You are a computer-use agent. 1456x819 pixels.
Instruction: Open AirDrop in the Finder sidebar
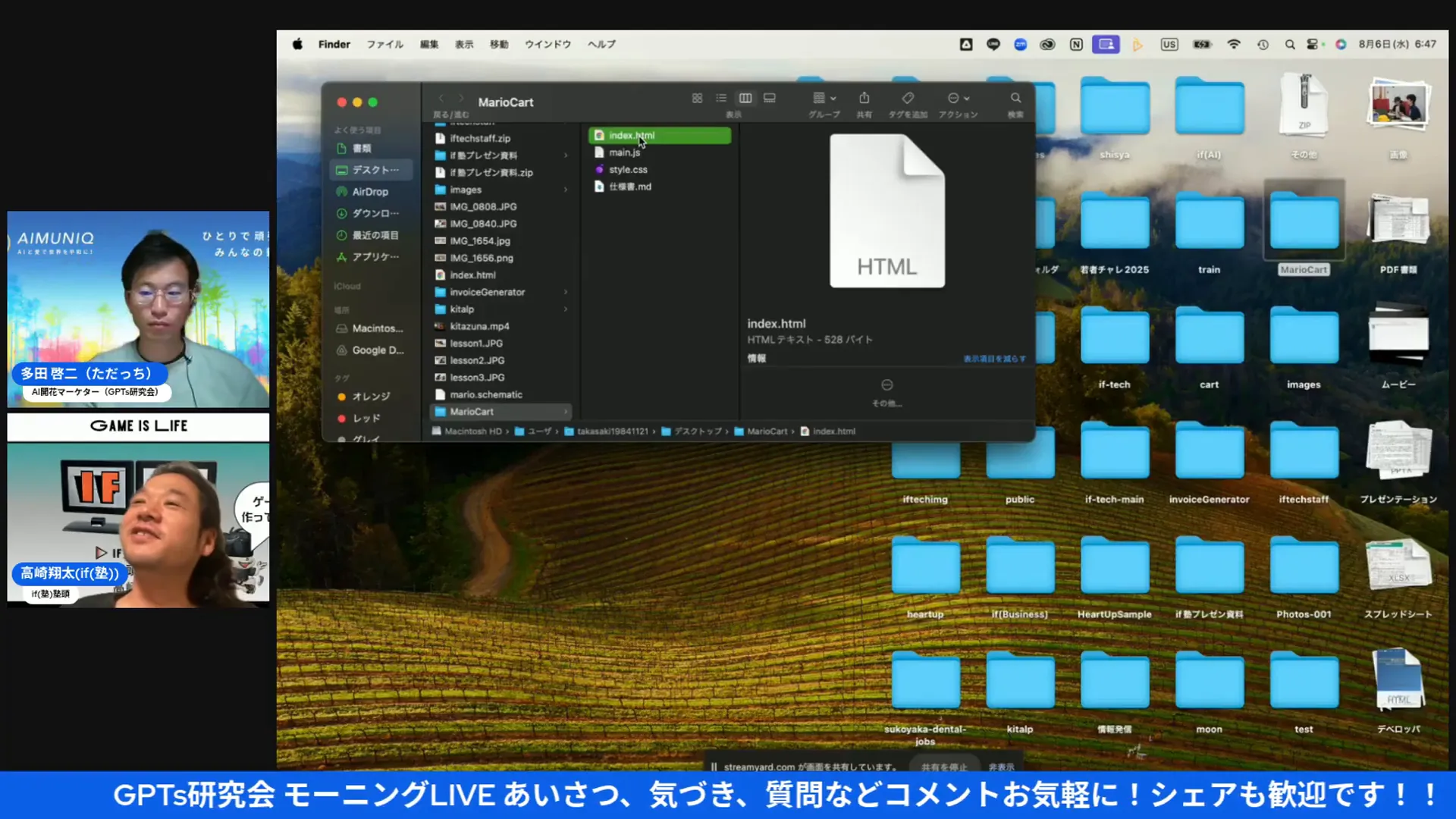[372, 192]
